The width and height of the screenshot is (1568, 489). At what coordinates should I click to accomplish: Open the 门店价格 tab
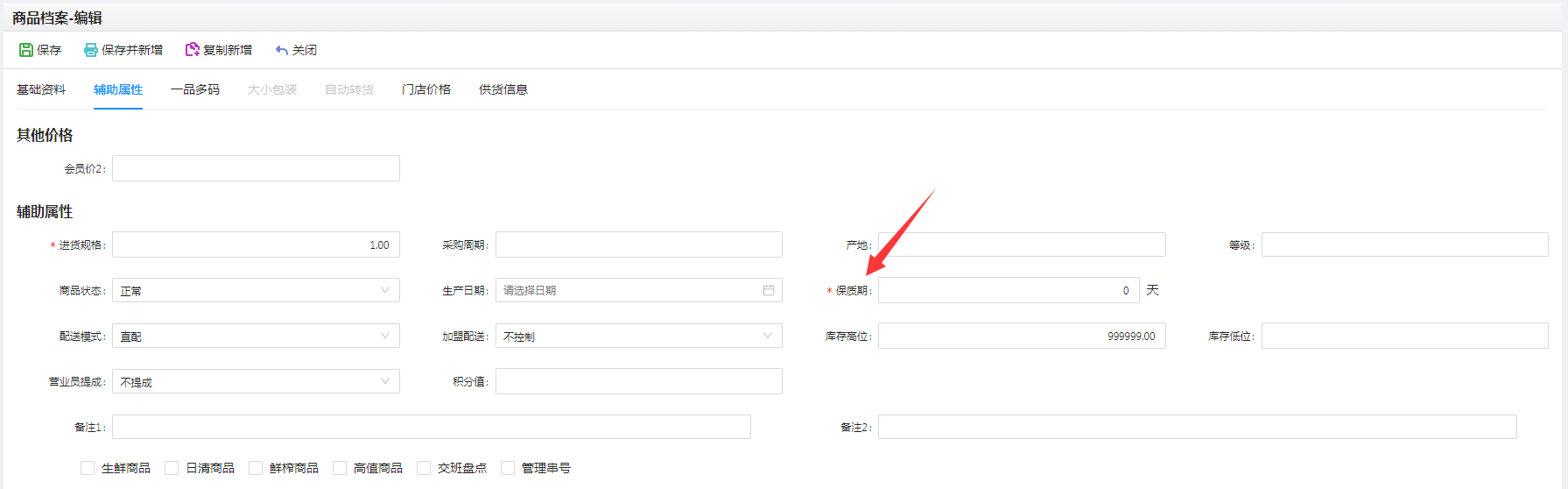pyautogui.click(x=426, y=89)
